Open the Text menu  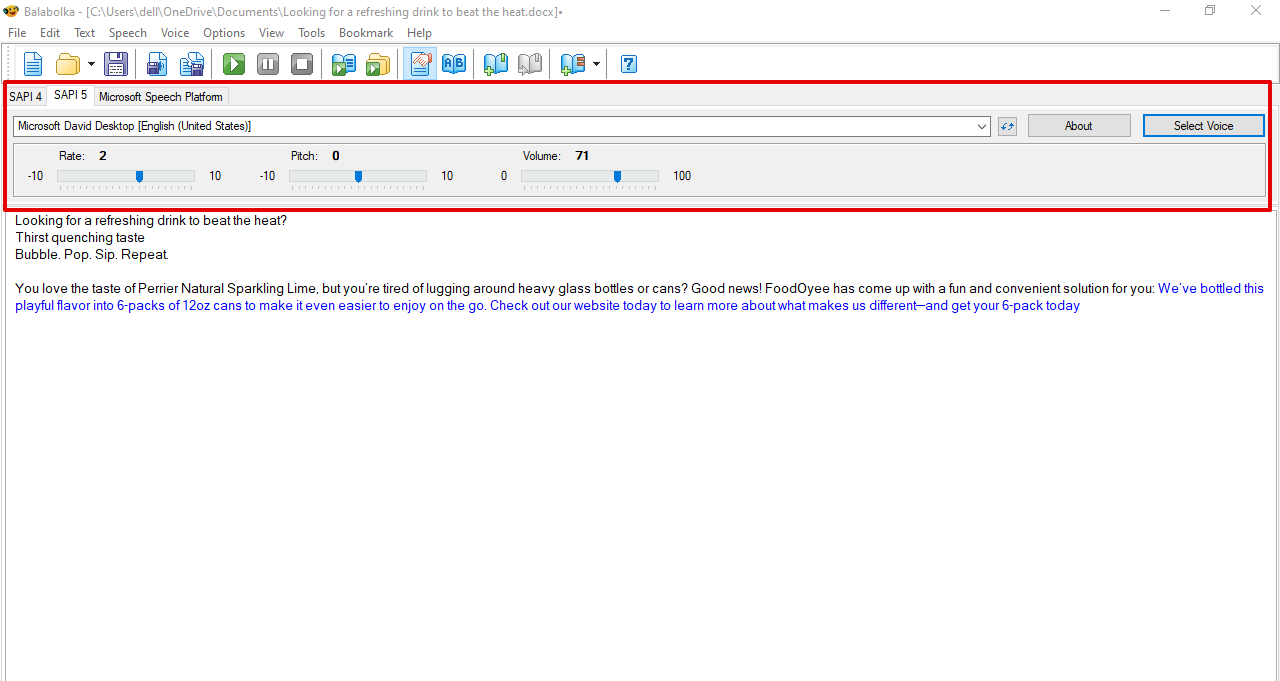click(x=85, y=33)
